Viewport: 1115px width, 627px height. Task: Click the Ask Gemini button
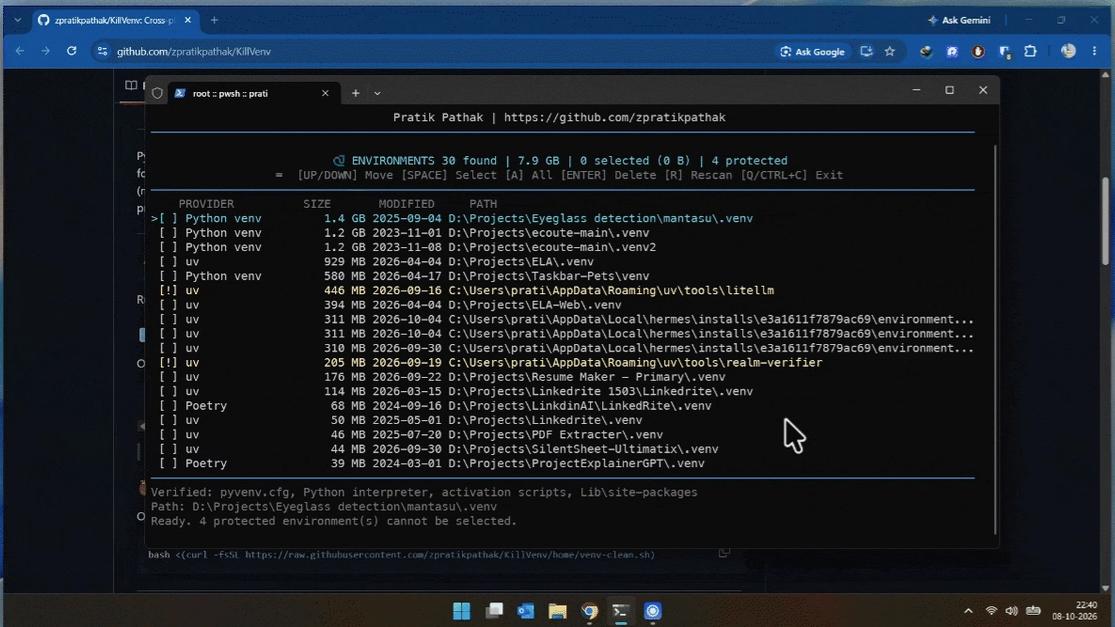point(959,20)
